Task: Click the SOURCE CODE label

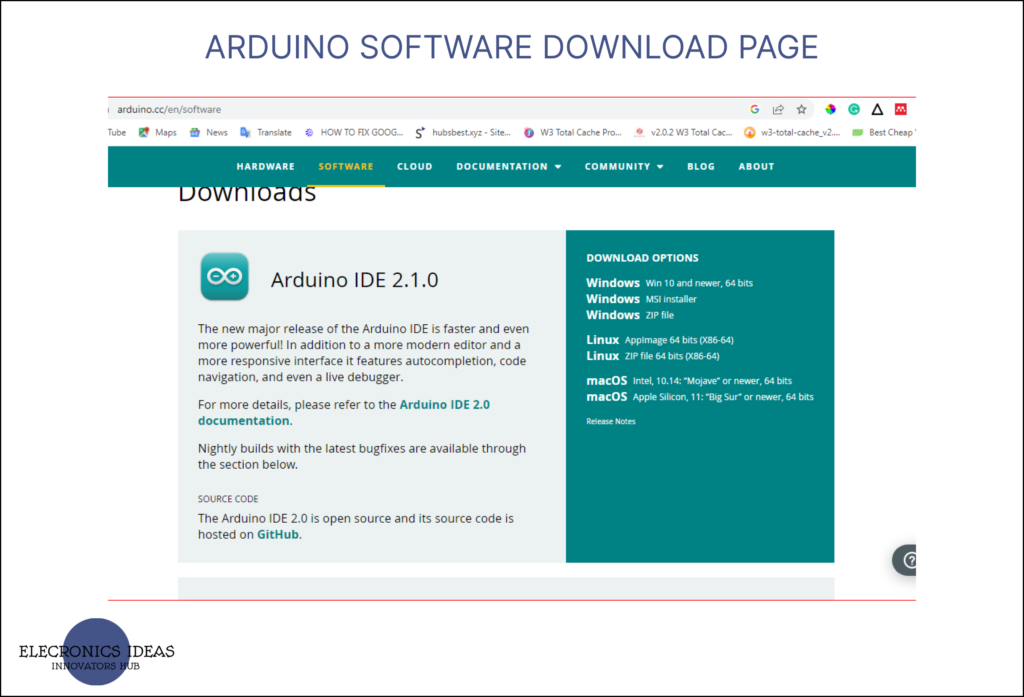Action: (228, 499)
